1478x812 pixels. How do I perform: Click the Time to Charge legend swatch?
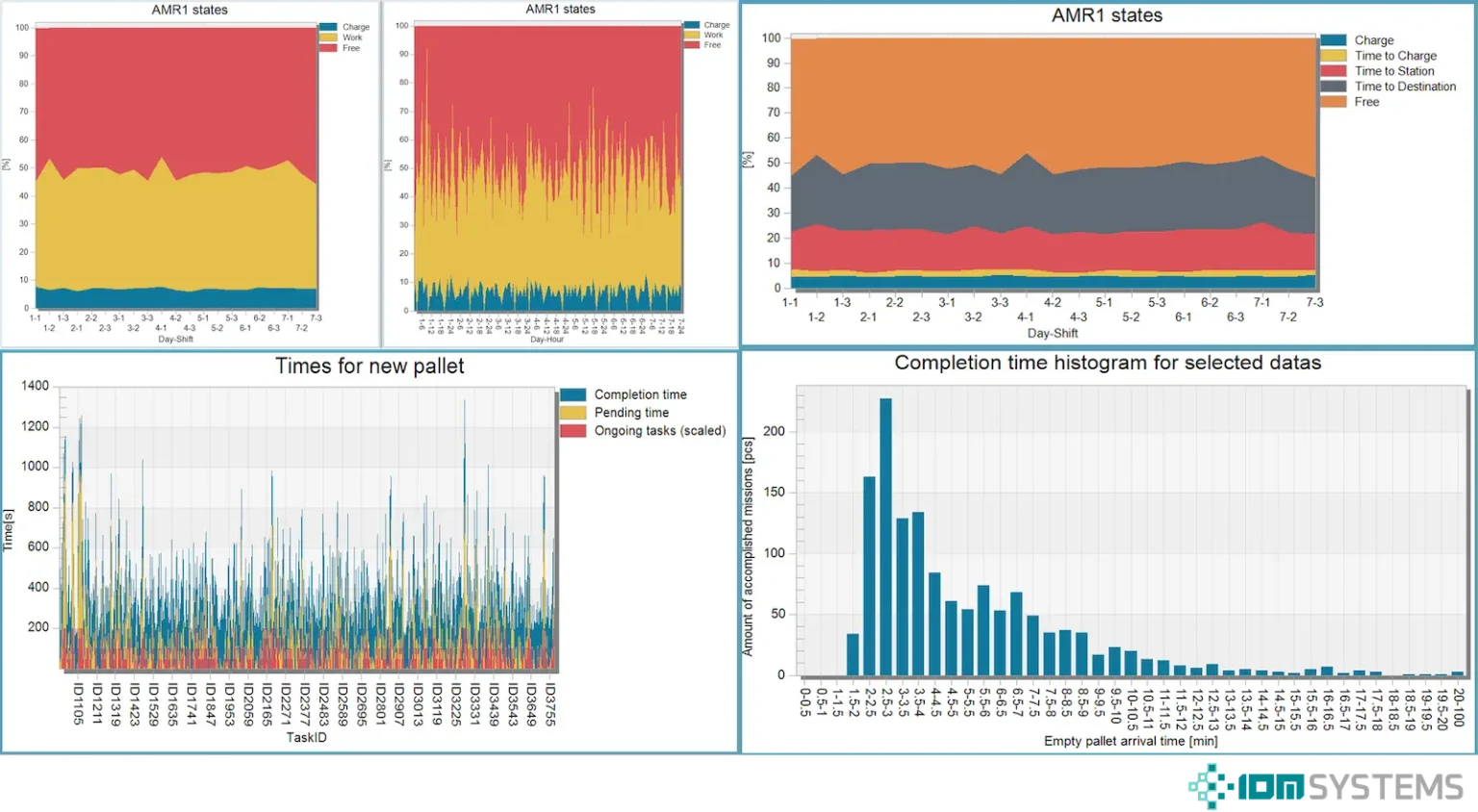[1333, 56]
